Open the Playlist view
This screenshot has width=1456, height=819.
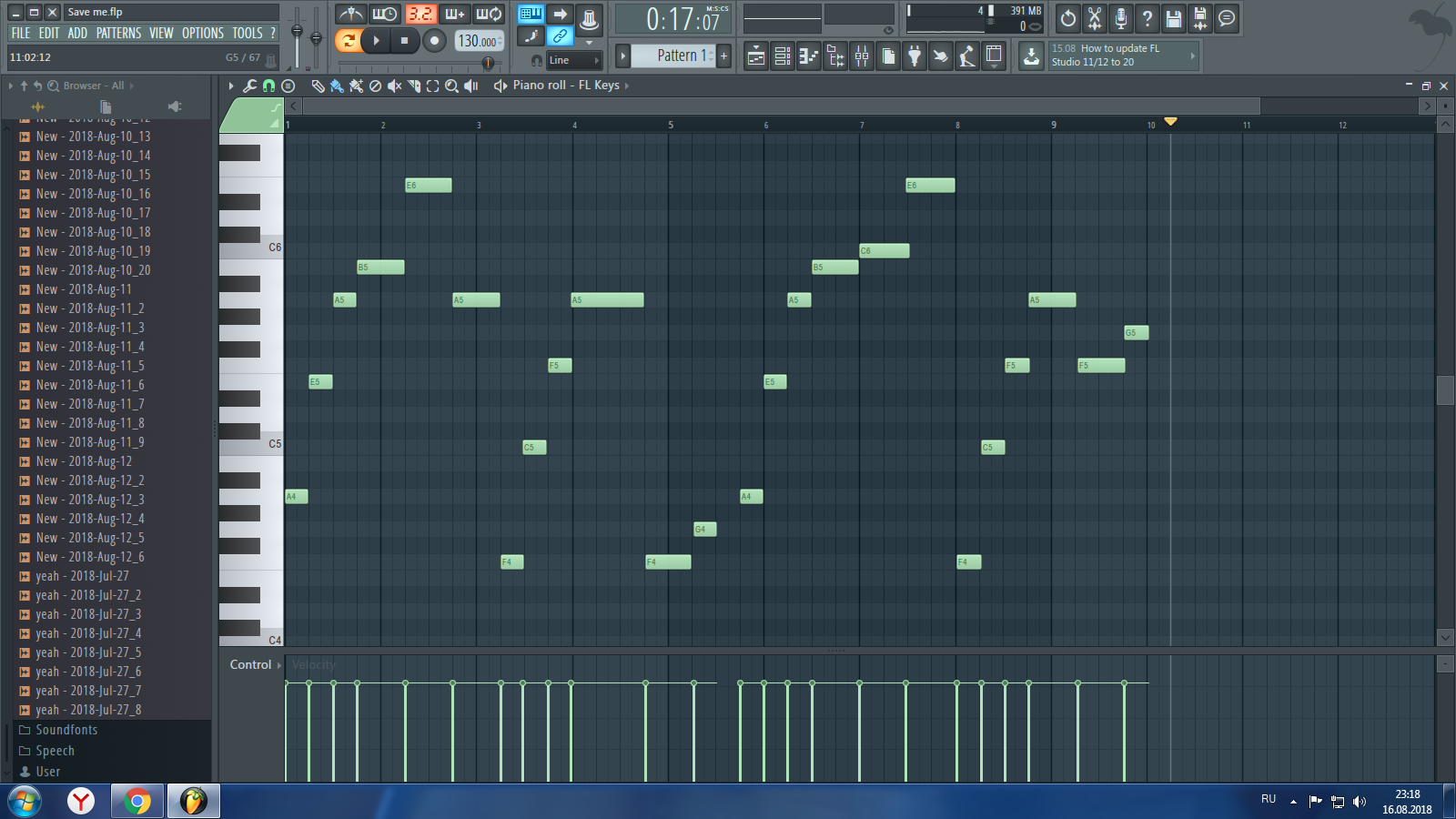click(756, 56)
